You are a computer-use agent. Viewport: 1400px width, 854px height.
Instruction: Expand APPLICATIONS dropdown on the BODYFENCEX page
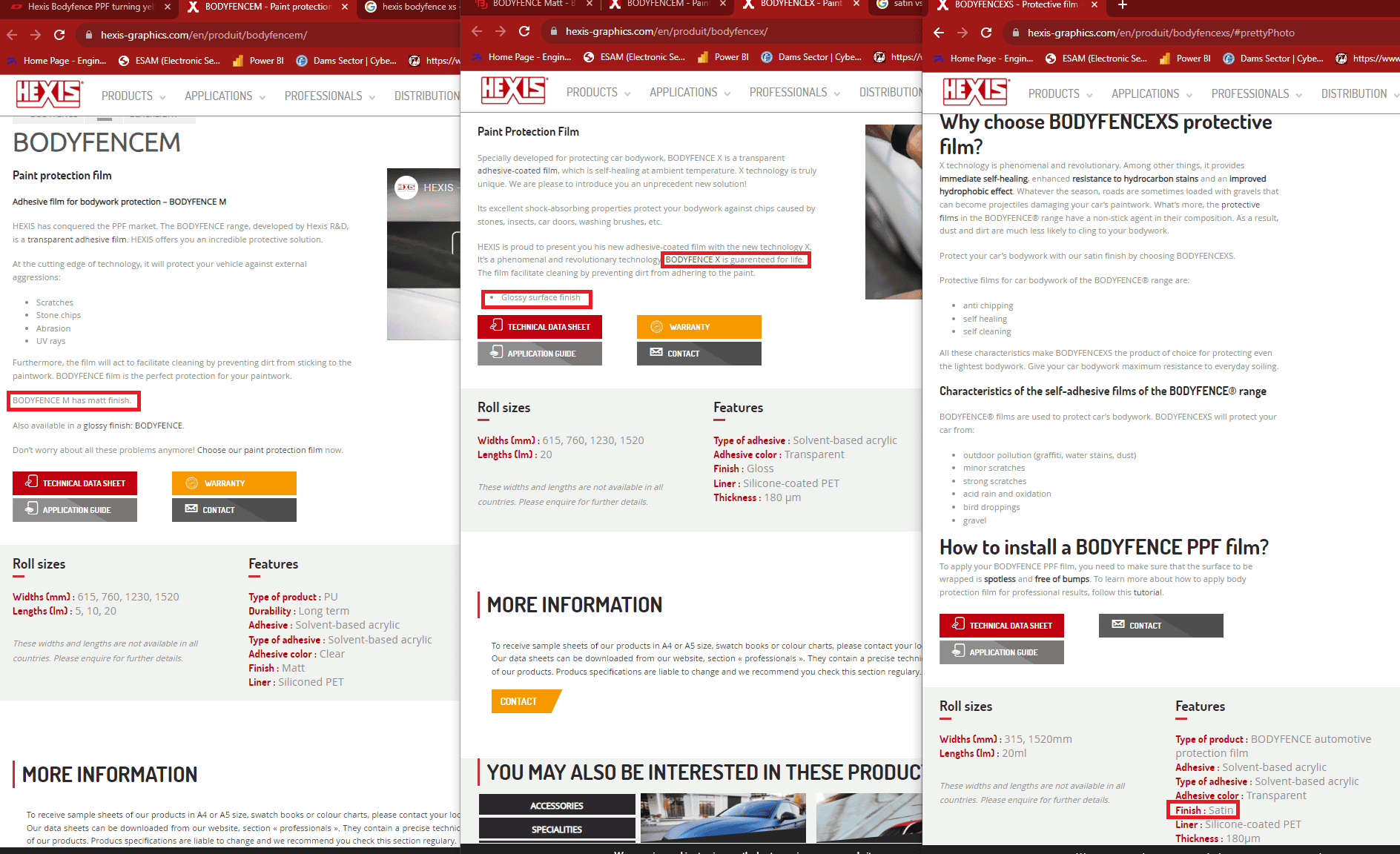pos(690,93)
